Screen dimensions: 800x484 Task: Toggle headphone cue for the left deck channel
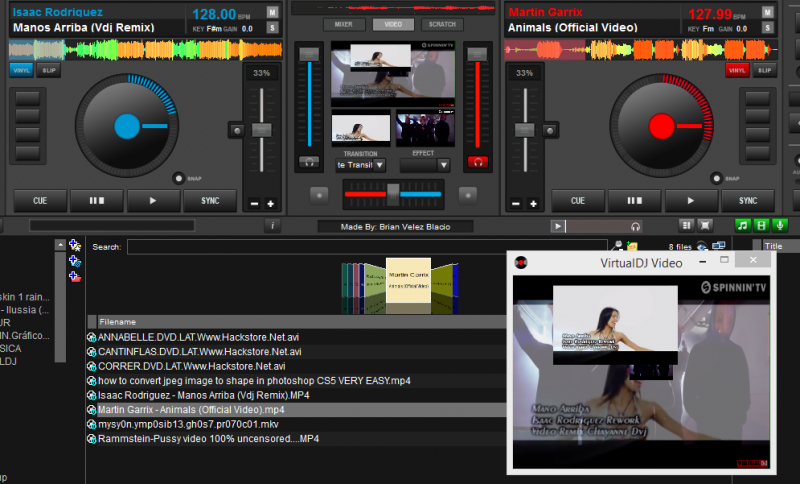point(309,163)
